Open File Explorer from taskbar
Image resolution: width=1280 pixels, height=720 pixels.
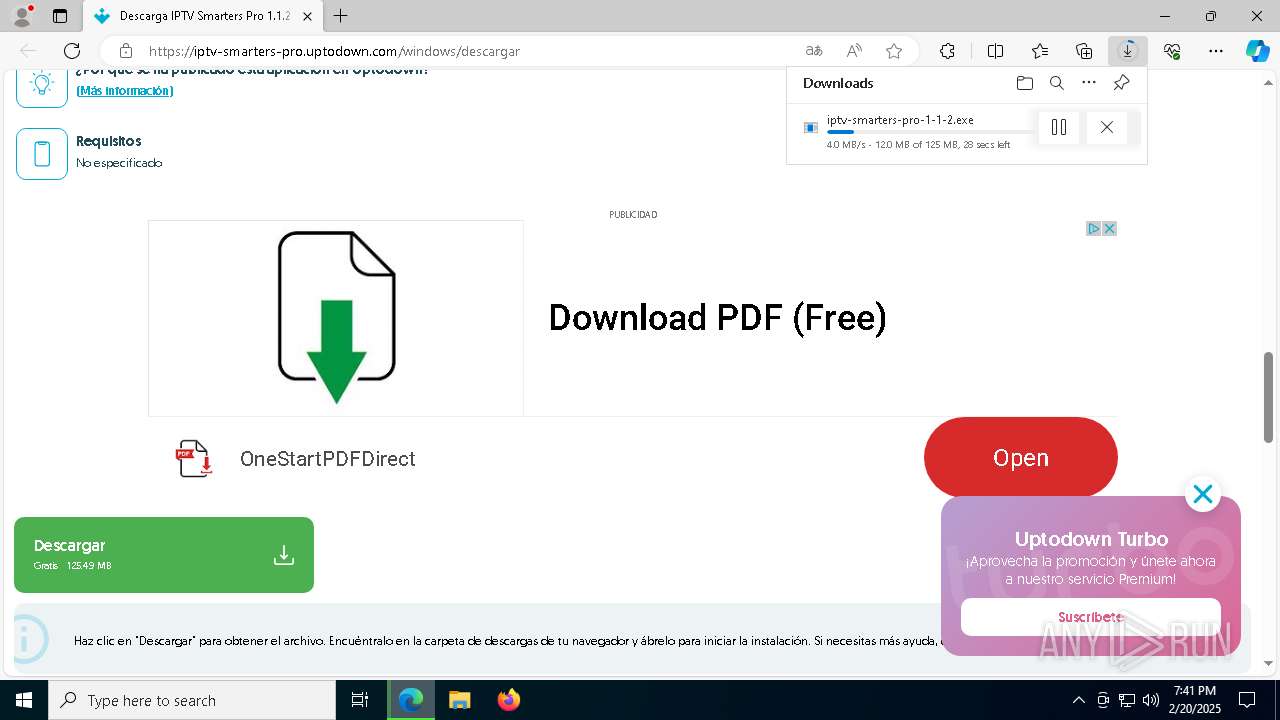click(x=459, y=700)
